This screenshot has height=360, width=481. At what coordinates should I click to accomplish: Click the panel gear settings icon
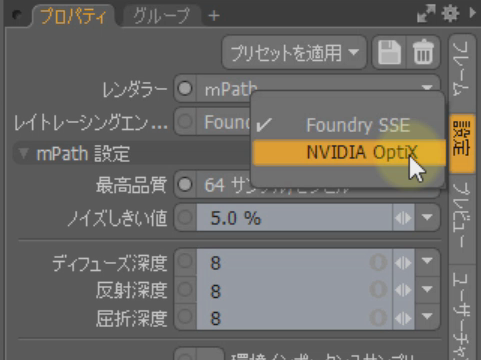(450, 14)
